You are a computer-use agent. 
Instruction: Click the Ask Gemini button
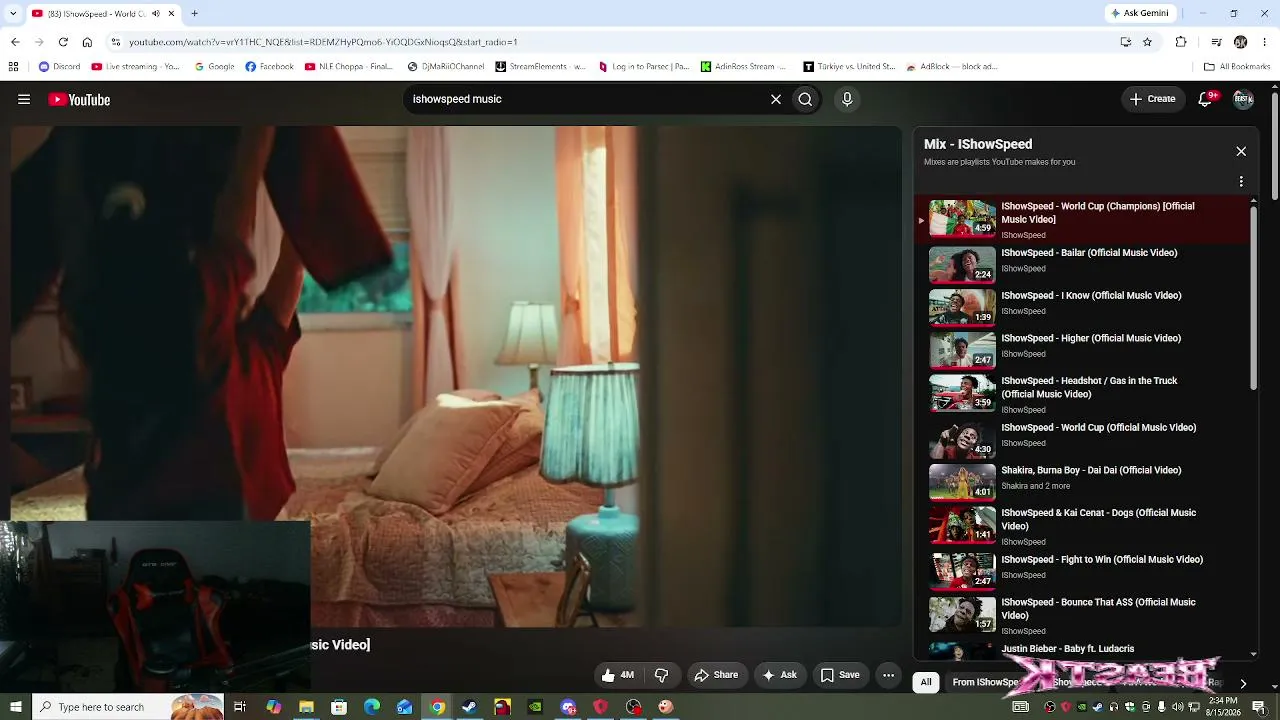click(1139, 13)
